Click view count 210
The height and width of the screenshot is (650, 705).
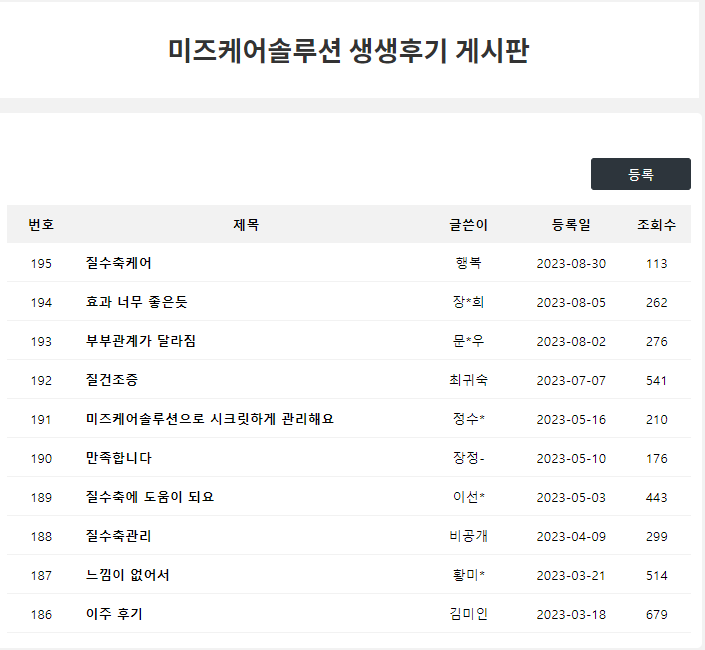point(656,420)
